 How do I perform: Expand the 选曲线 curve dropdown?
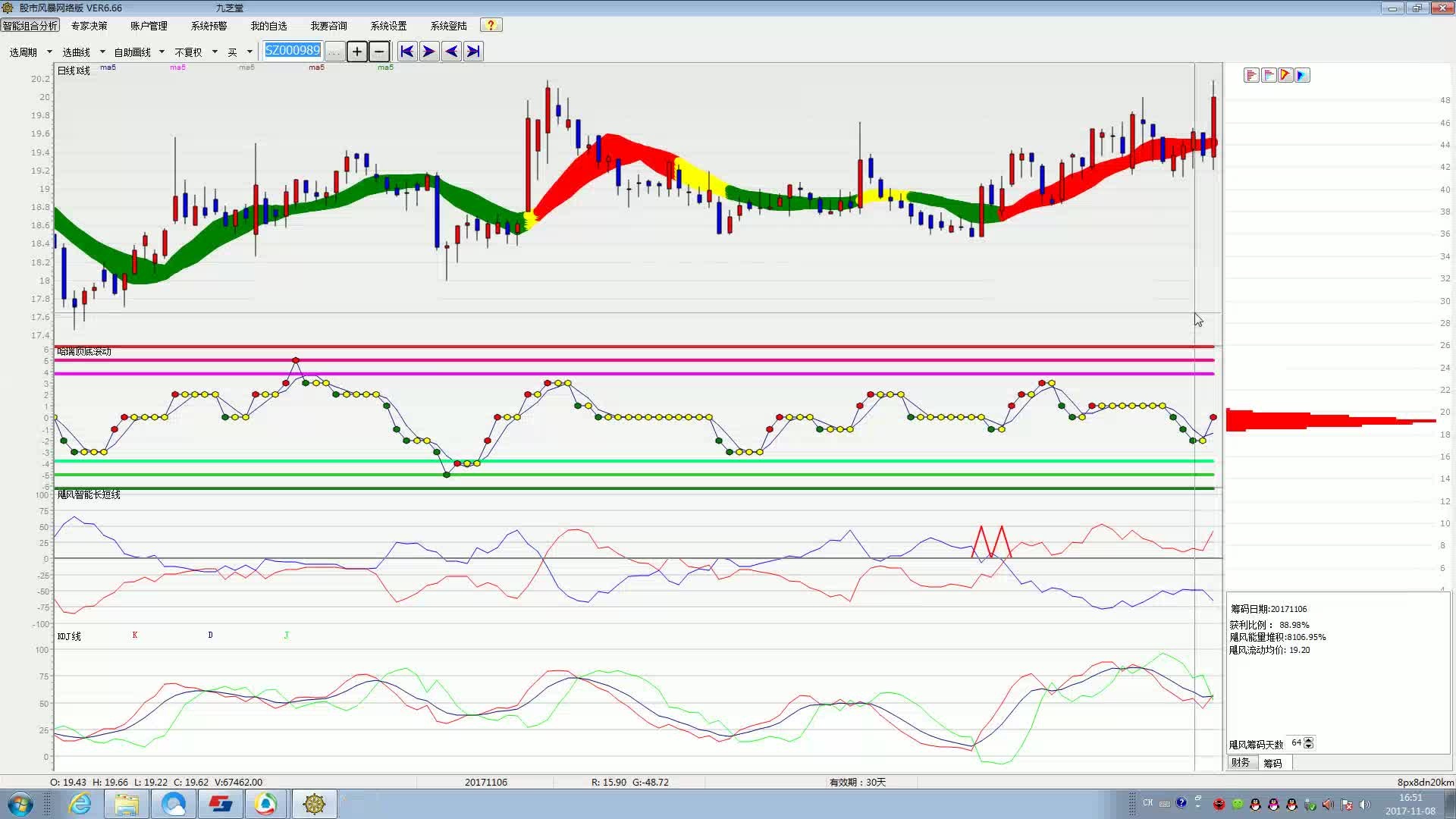pyautogui.click(x=83, y=52)
